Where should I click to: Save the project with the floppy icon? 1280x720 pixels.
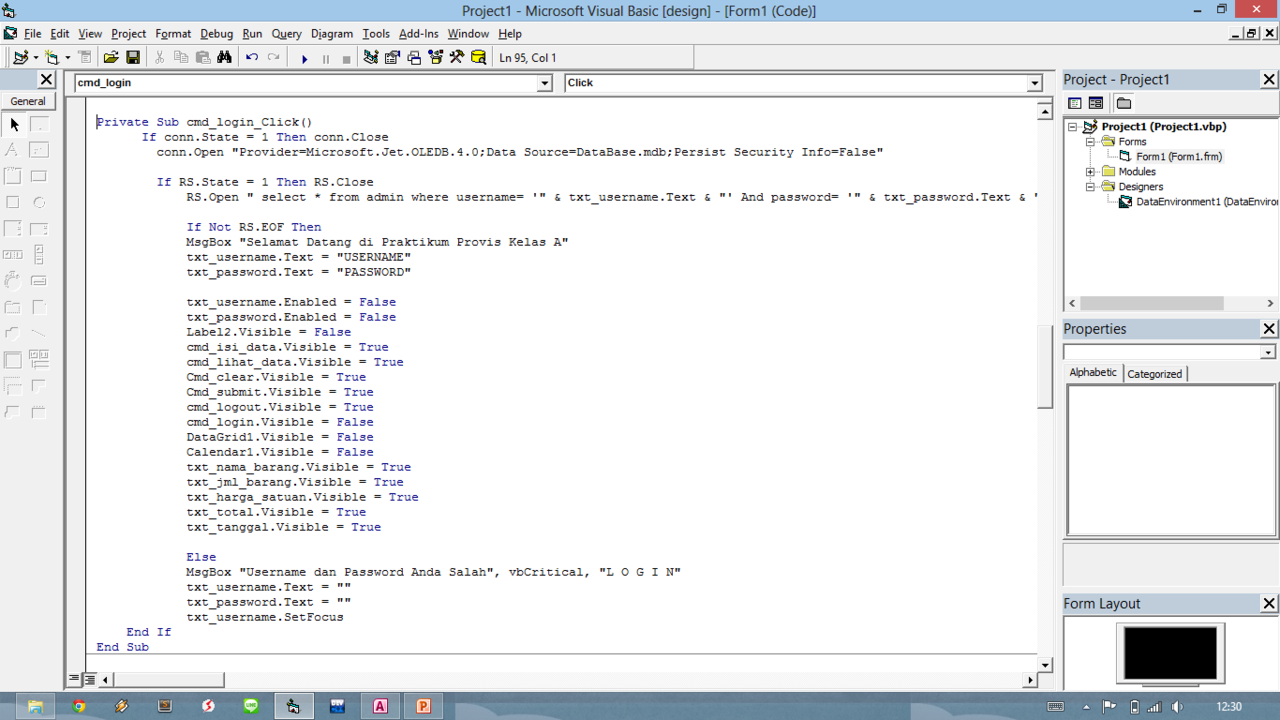(x=132, y=58)
